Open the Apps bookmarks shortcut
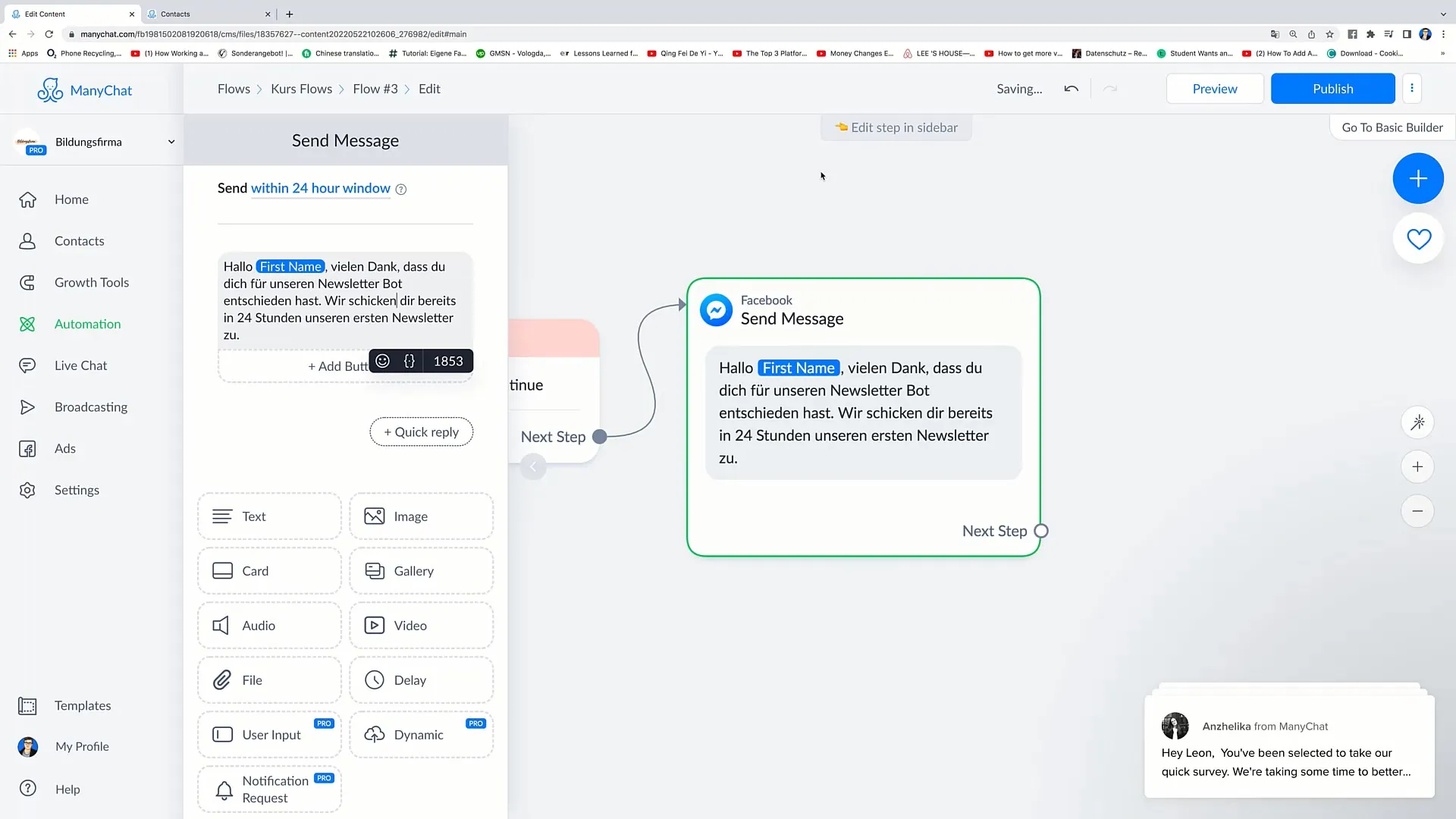Screen dimensions: 1456x819 coord(24,54)
